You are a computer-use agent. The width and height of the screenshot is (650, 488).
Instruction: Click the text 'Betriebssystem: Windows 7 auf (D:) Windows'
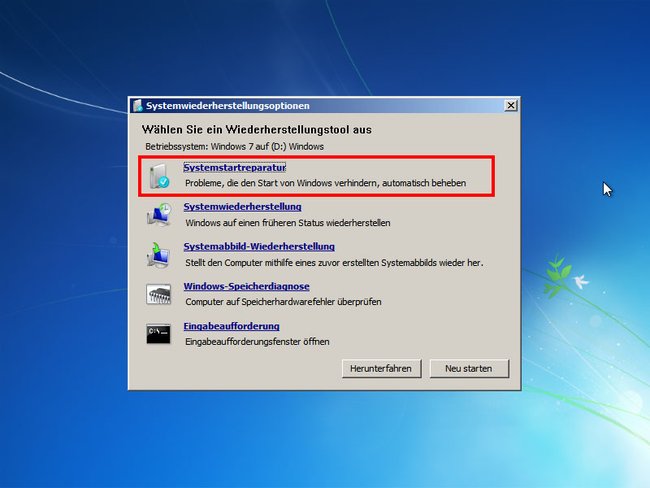[235, 146]
